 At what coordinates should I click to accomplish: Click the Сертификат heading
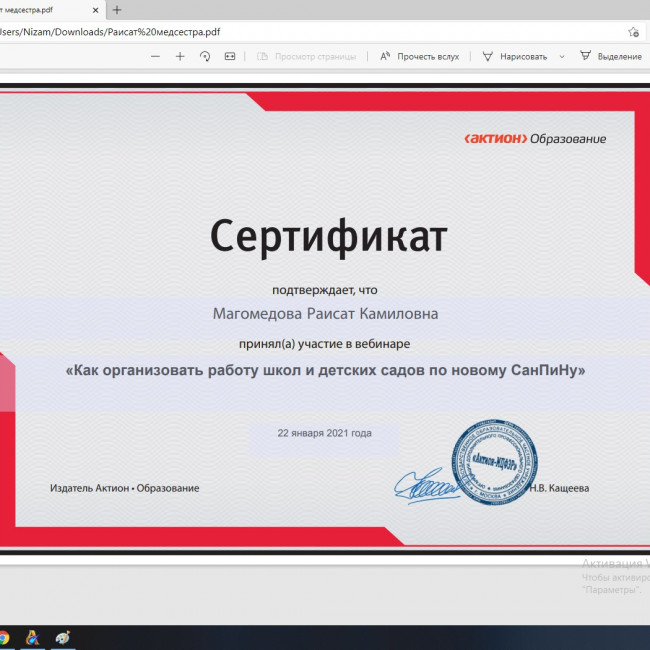tap(328, 237)
